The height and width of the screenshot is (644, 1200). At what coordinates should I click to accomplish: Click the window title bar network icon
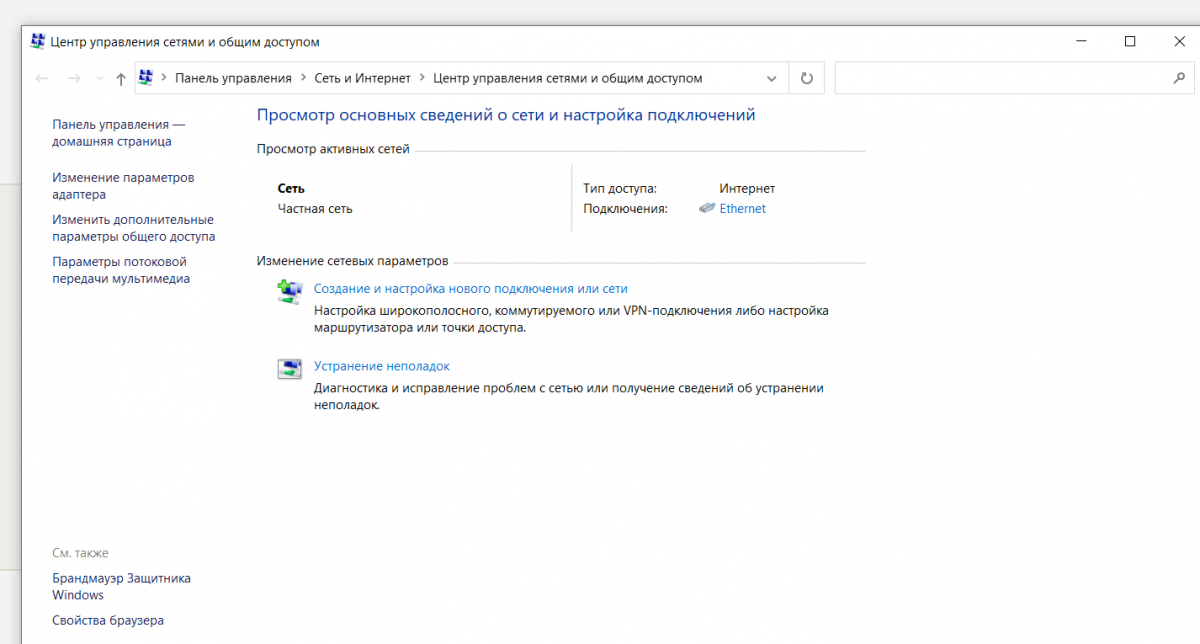(x=37, y=42)
